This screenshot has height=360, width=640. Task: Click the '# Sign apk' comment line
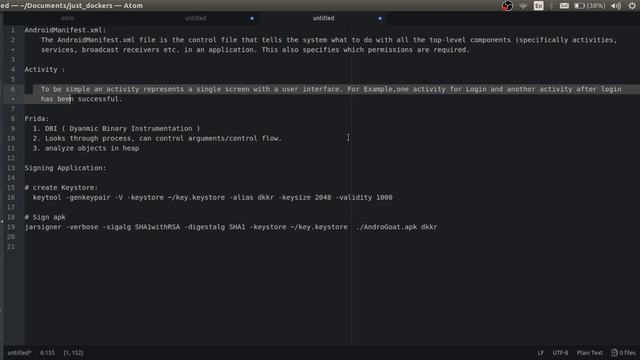pyautogui.click(x=45, y=217)
